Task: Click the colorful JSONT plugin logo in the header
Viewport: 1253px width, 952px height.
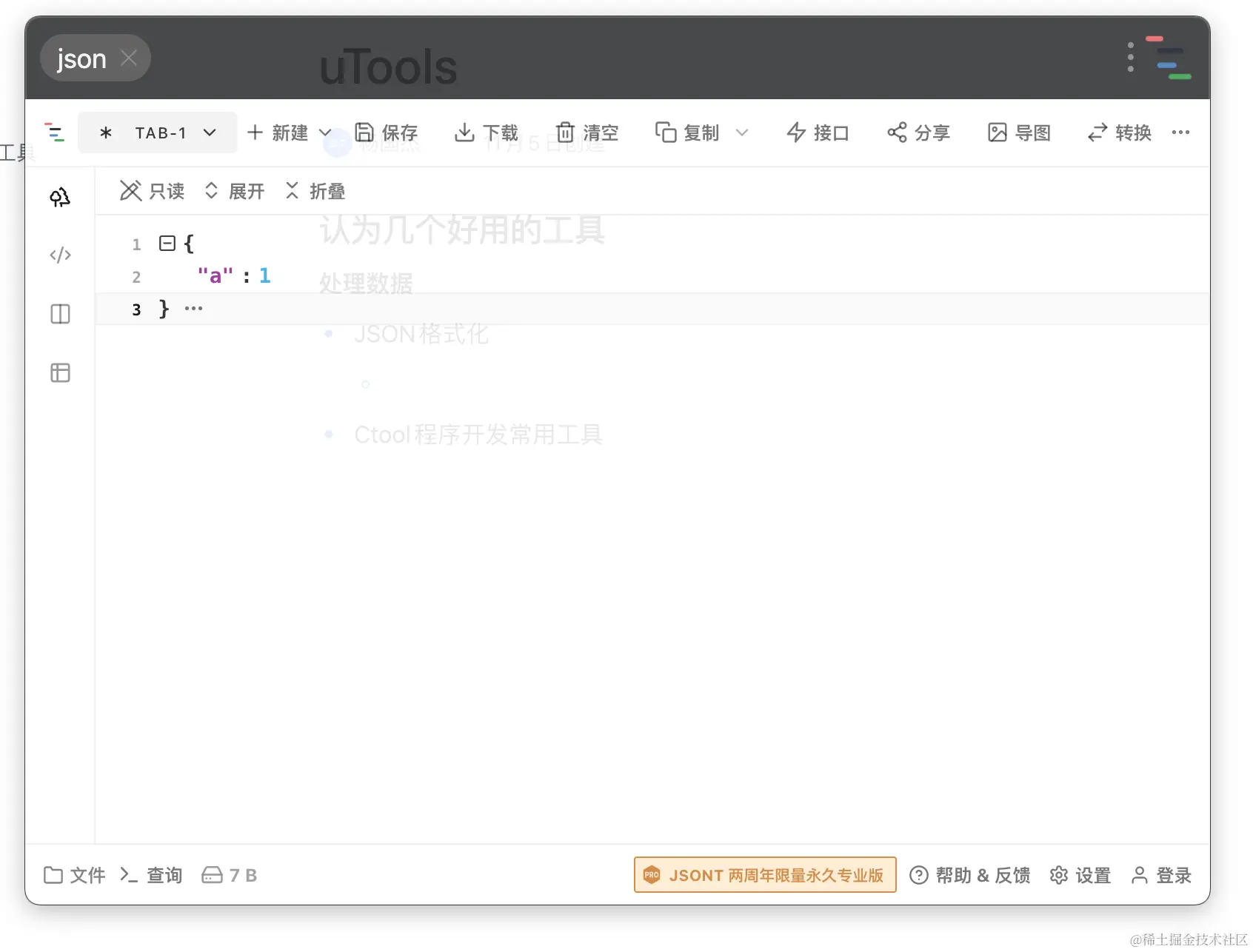Action: pos(1169,57)
